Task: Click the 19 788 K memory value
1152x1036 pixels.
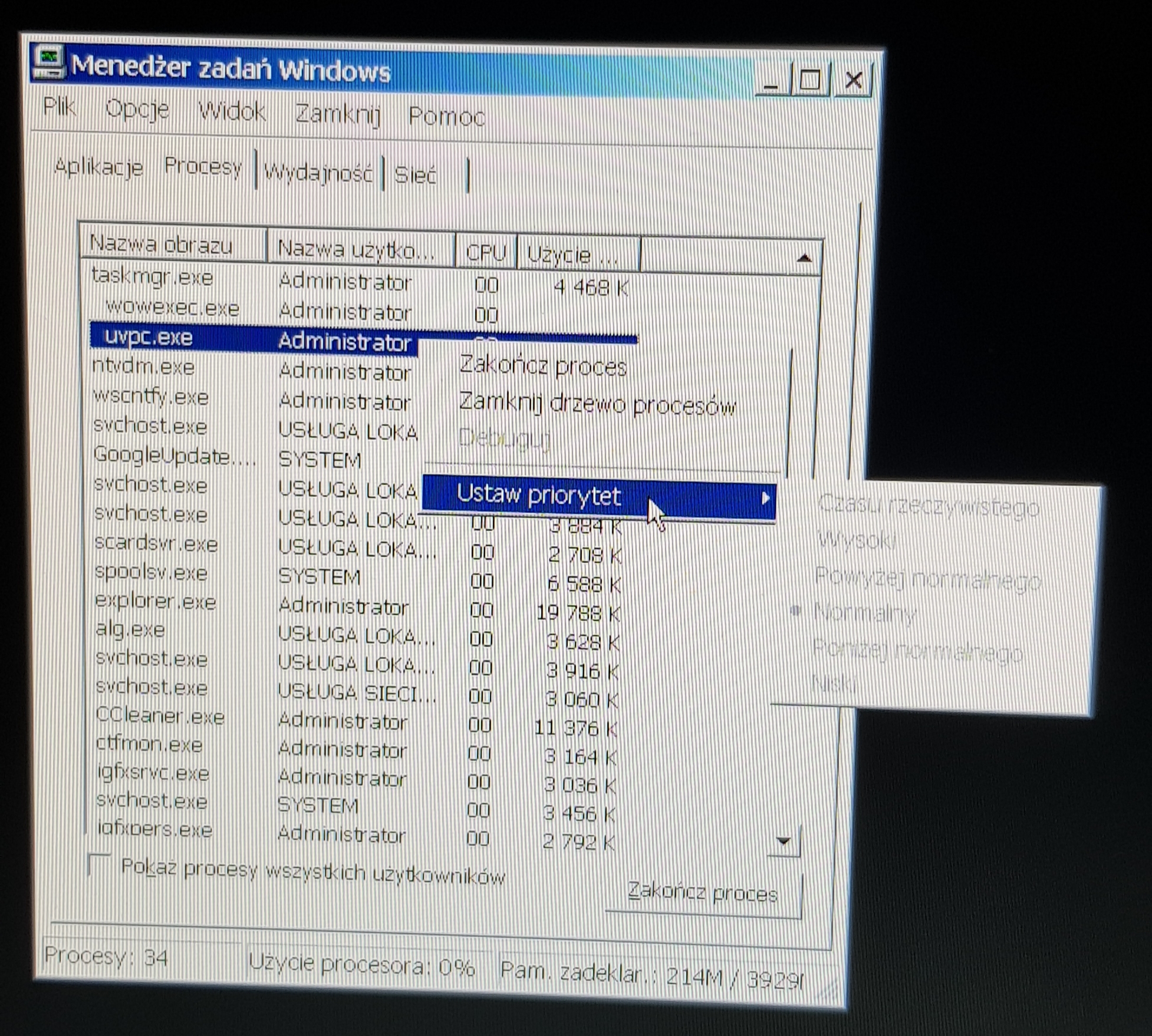Action: point(578,613)
